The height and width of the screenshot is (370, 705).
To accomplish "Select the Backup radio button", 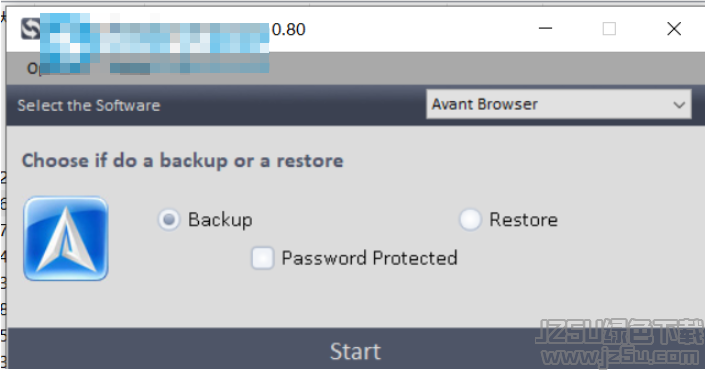I will 169,220.
